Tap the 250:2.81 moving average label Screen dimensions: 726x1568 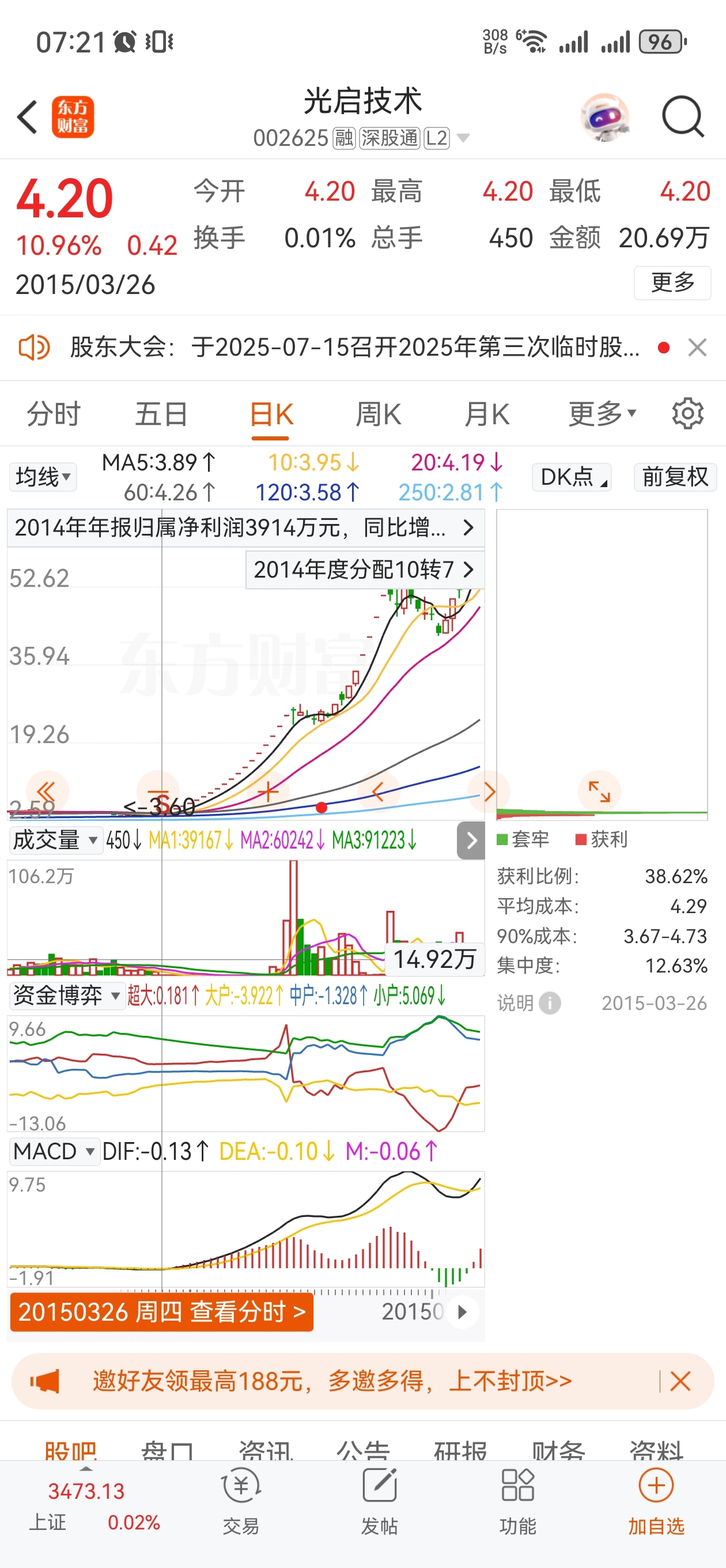451,492
